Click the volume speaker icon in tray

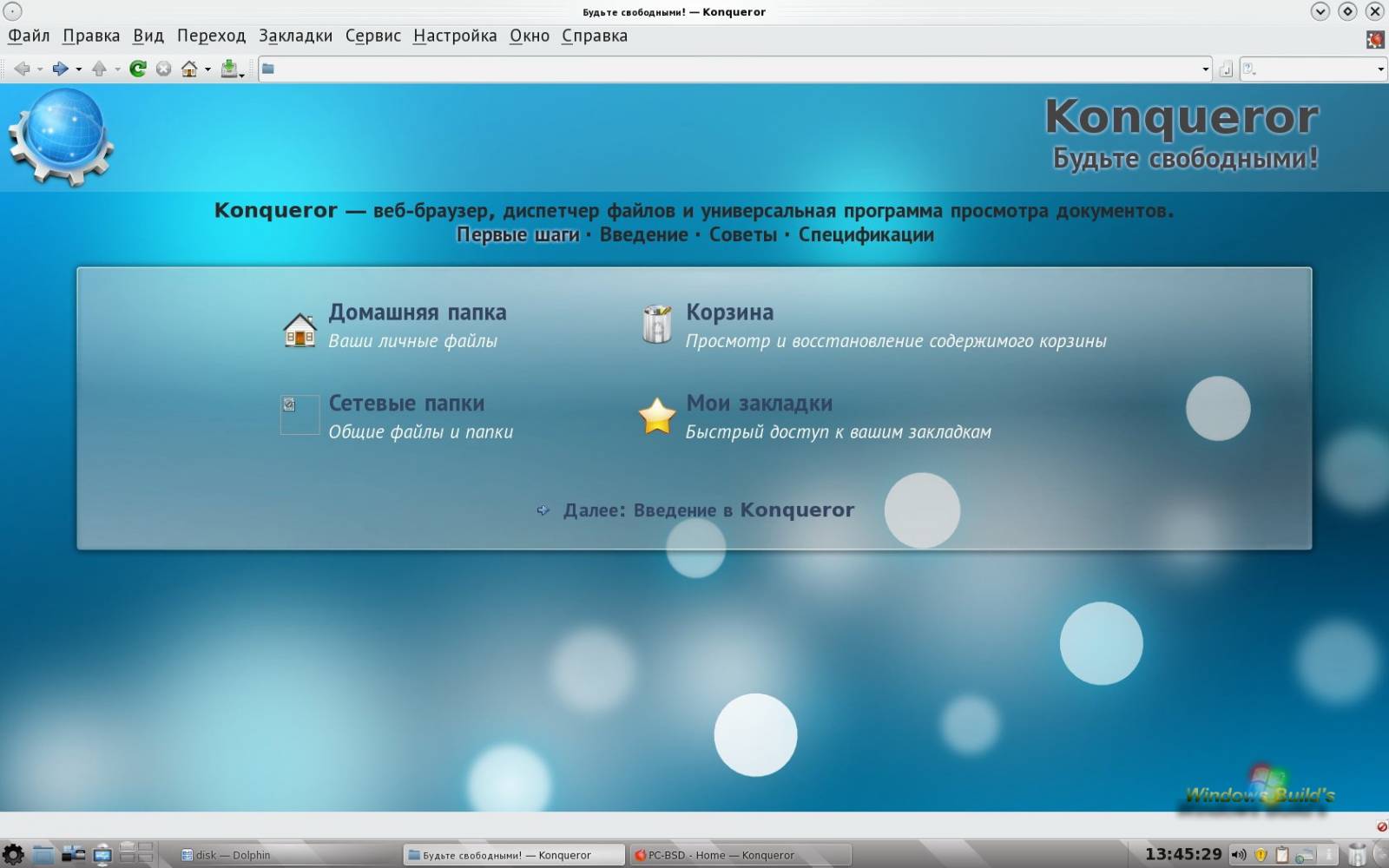tap(1239, 855)
